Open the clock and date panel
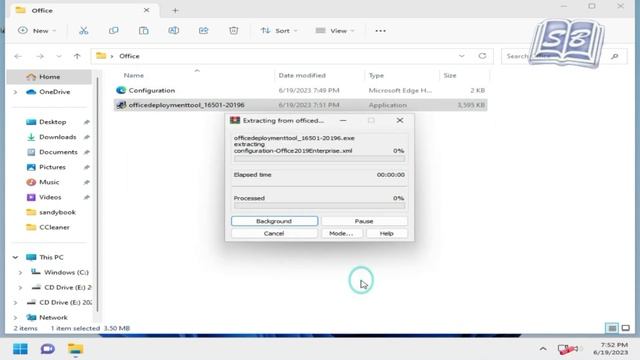The height and width of the screenshot is (360, 640). 612,349
